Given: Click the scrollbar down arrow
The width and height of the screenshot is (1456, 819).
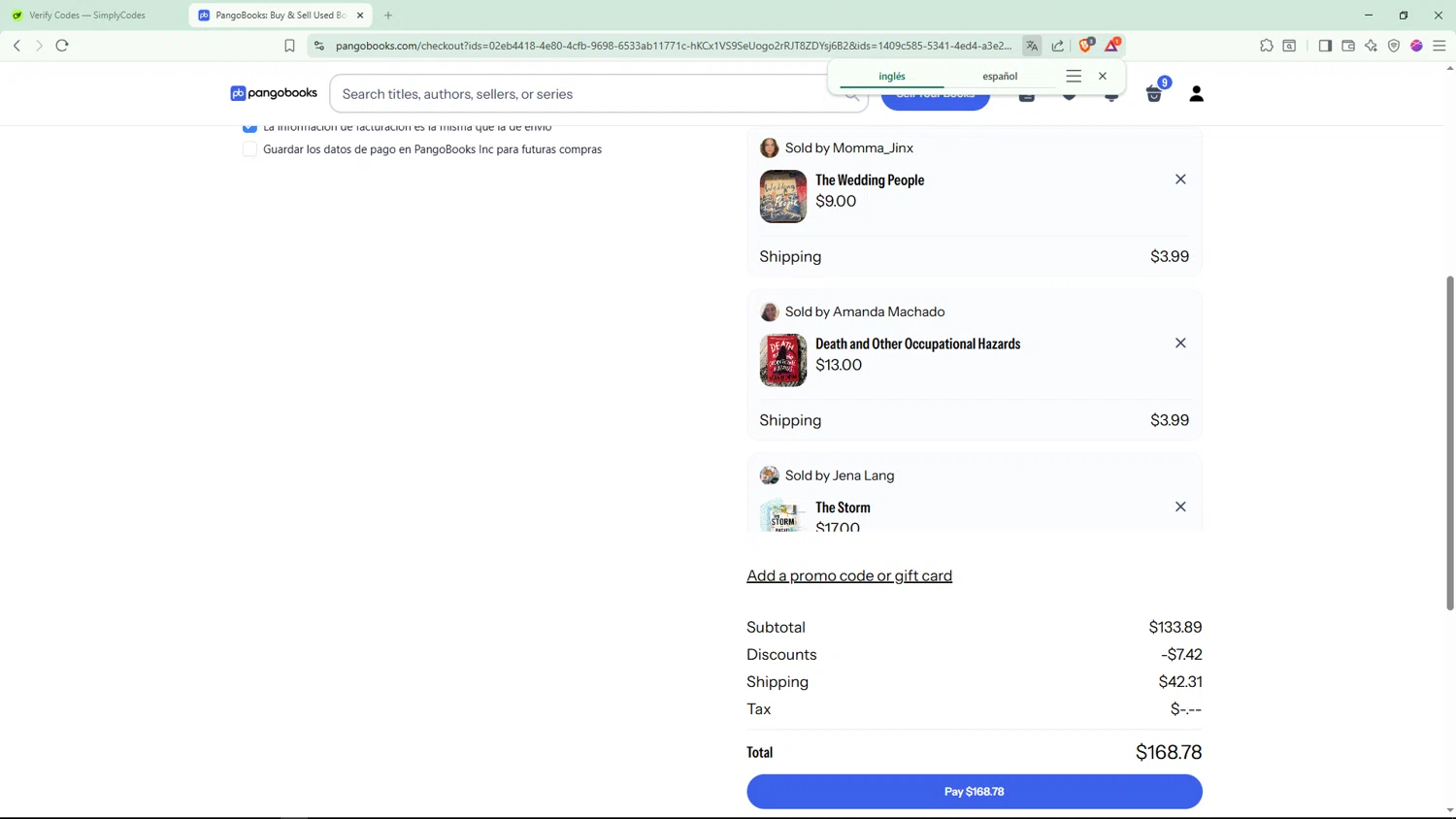Looking at the screenshot, I should point(1450,810).
